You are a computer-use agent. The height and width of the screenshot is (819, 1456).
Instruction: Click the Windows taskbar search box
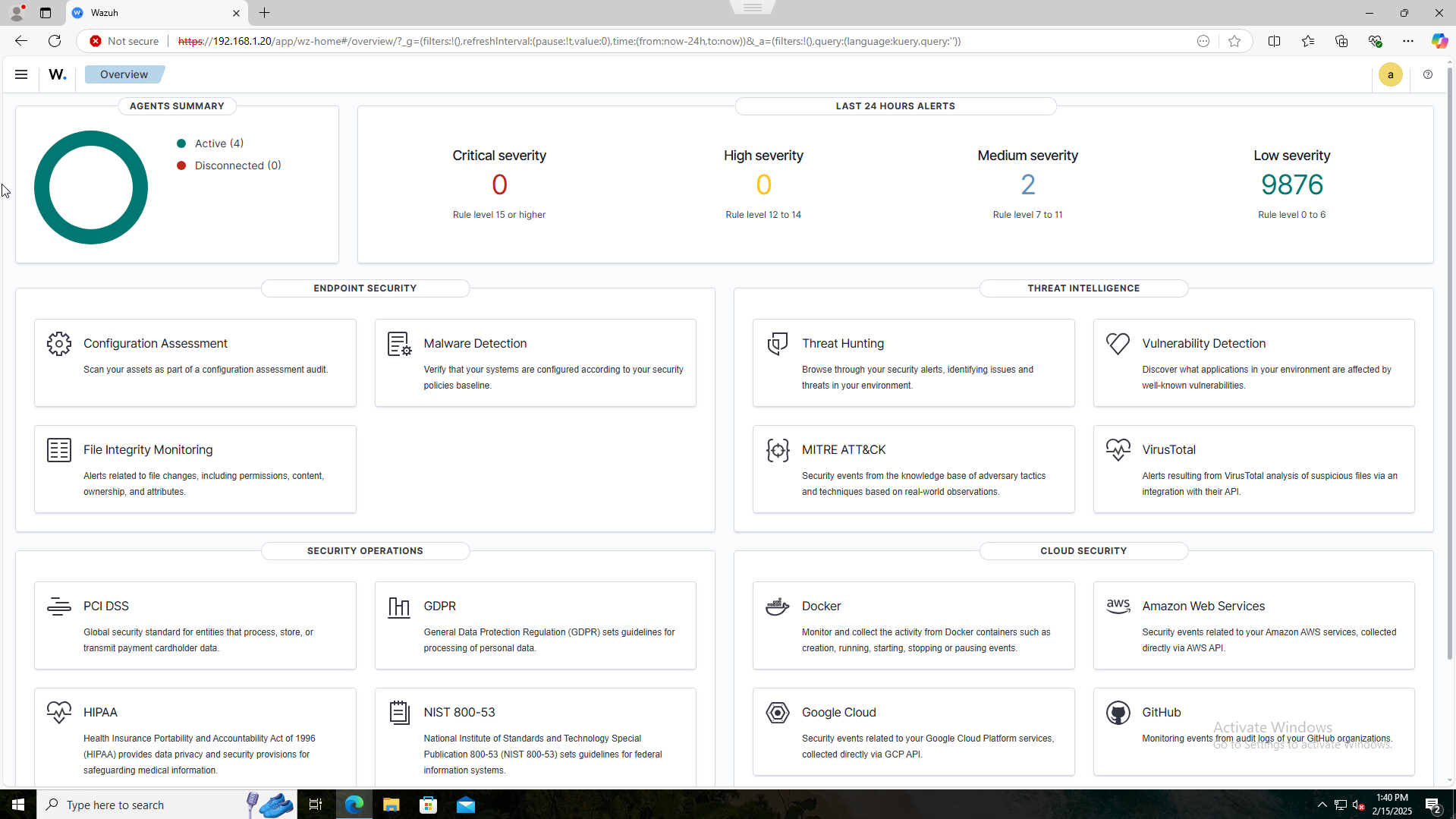click(x=167, y=805)
